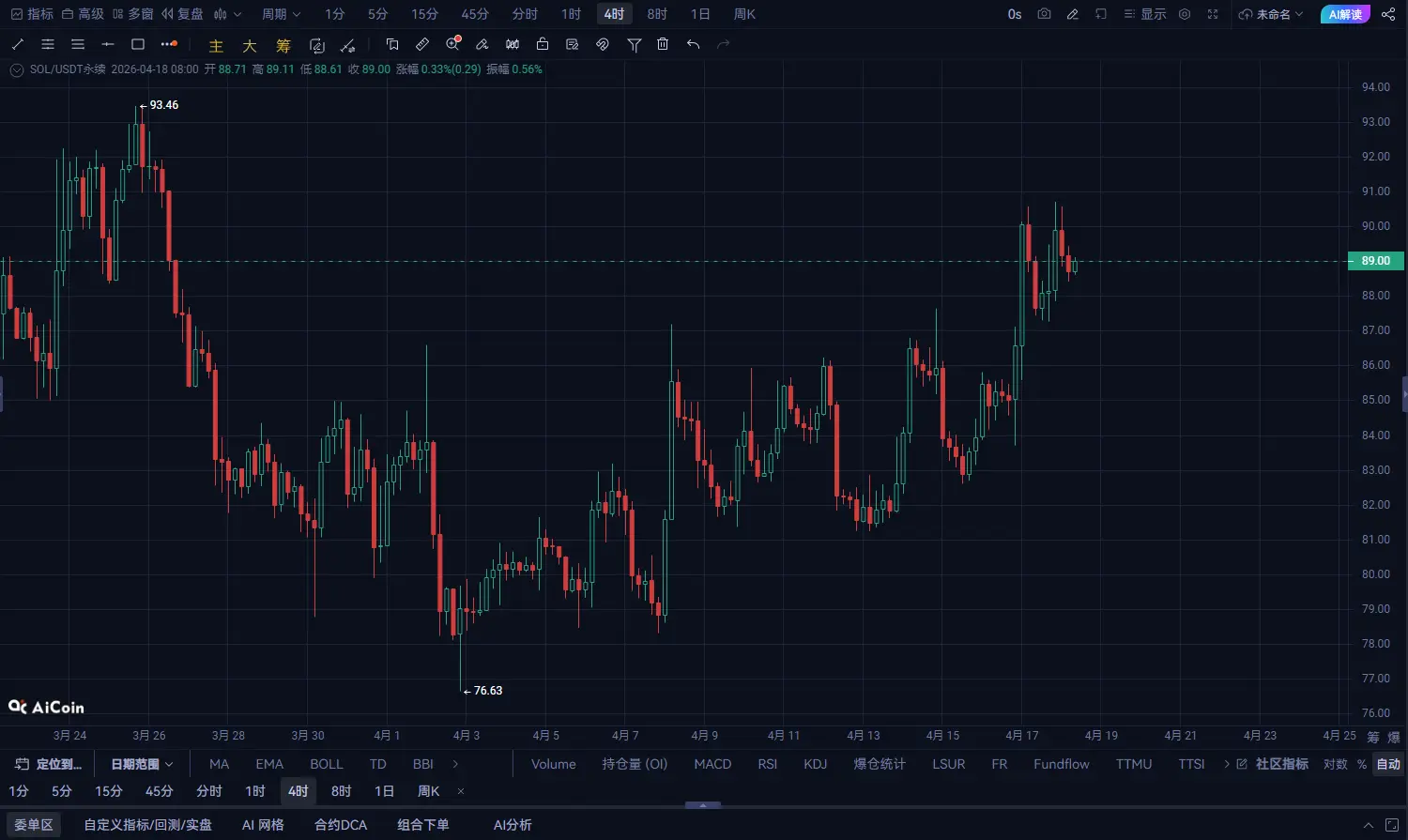Delete drawings with the trash icon

coord(663,44)
